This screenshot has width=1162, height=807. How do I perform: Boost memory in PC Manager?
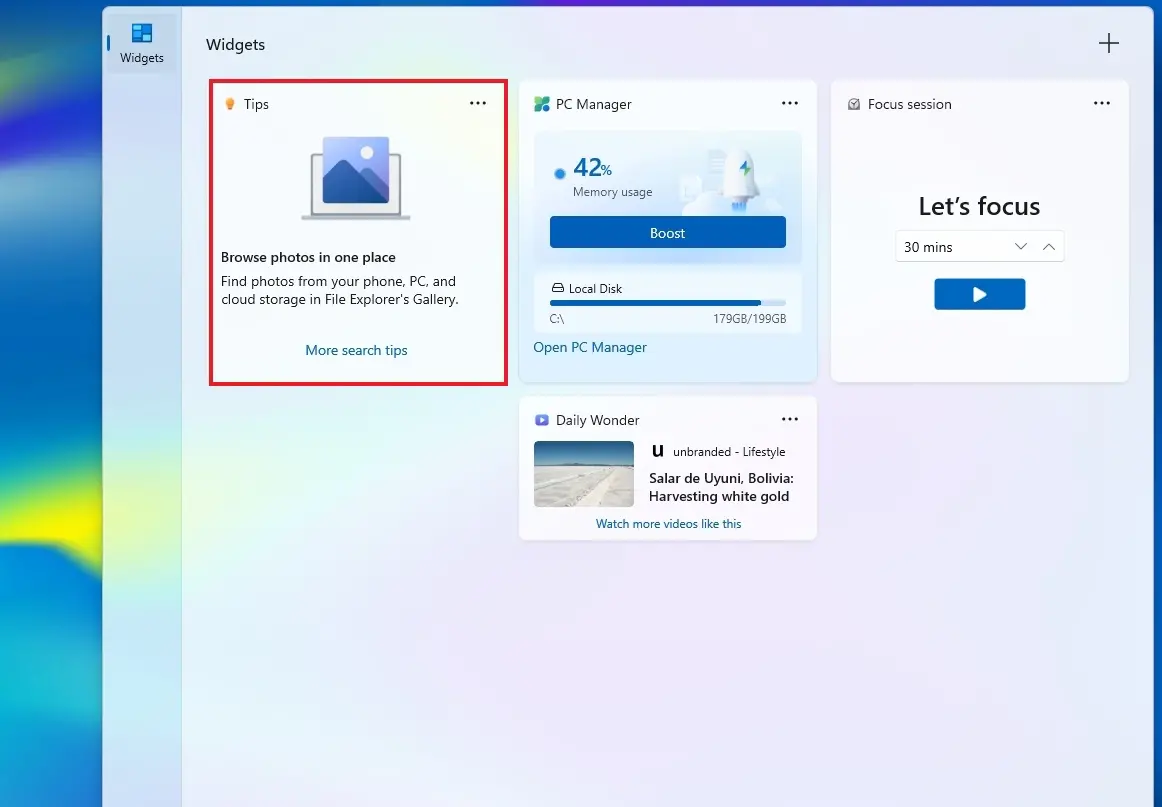(668, 233)
